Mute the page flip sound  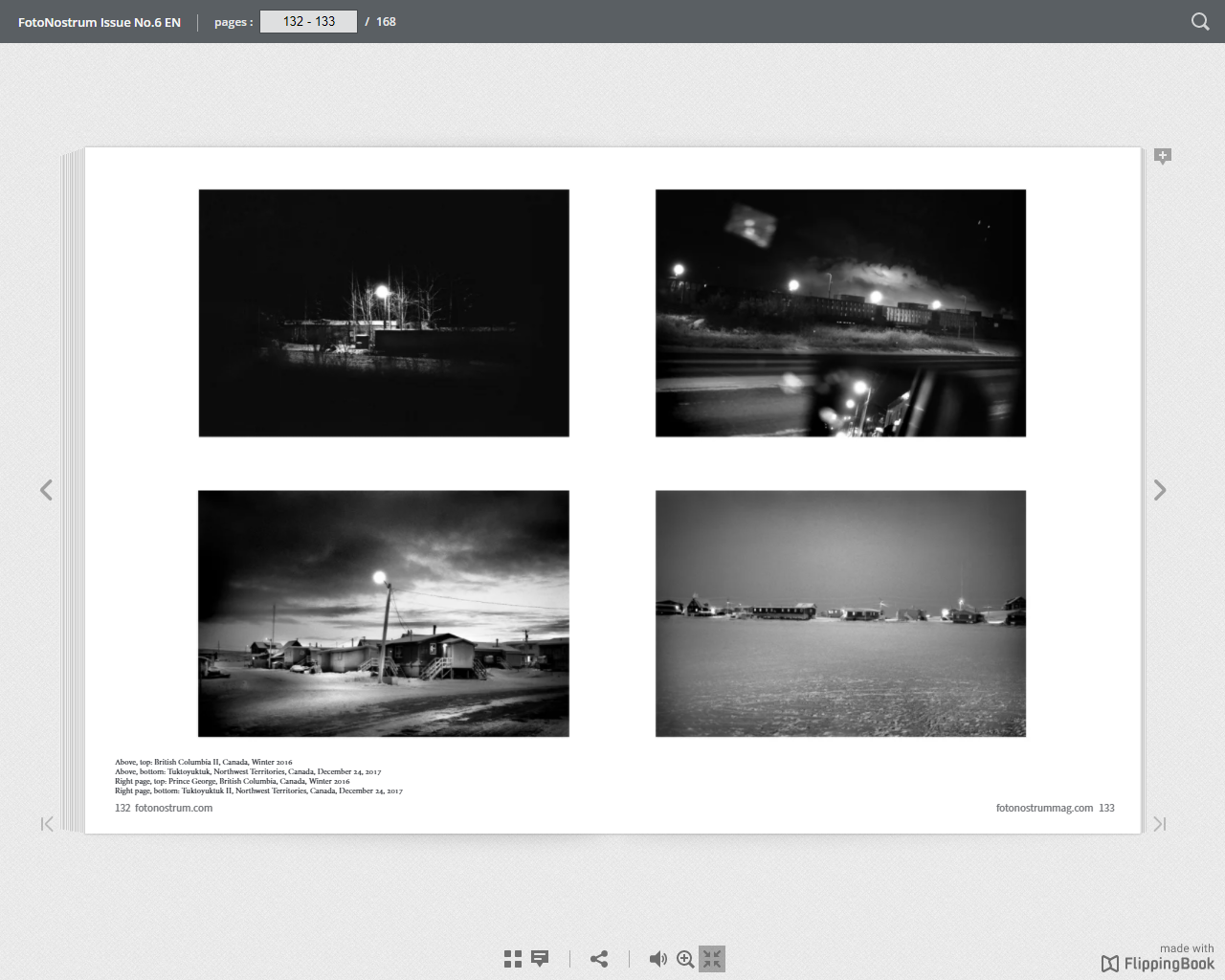[657, 959]
